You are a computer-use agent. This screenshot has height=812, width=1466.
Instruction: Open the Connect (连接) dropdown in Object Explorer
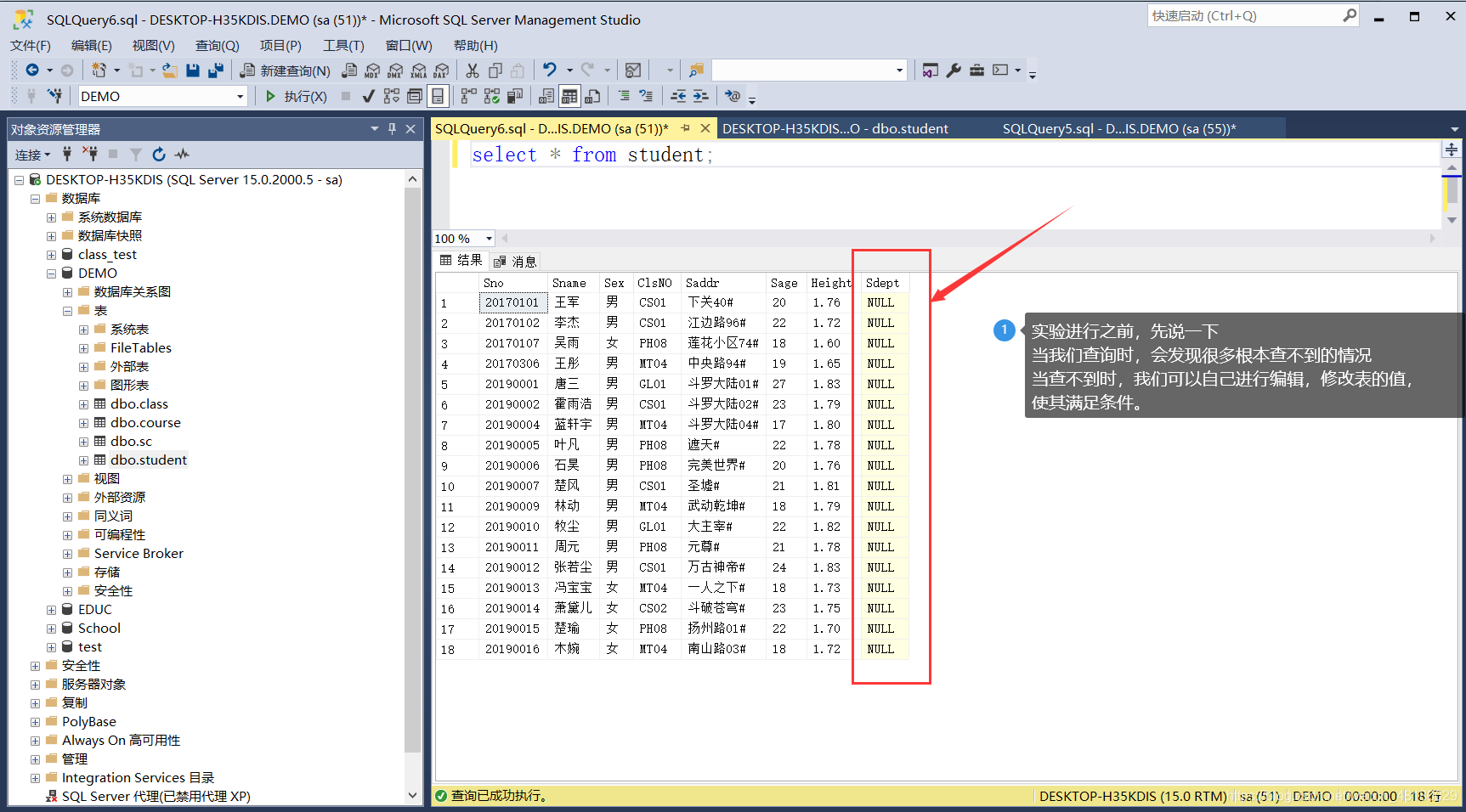click(x=32, y=155)
